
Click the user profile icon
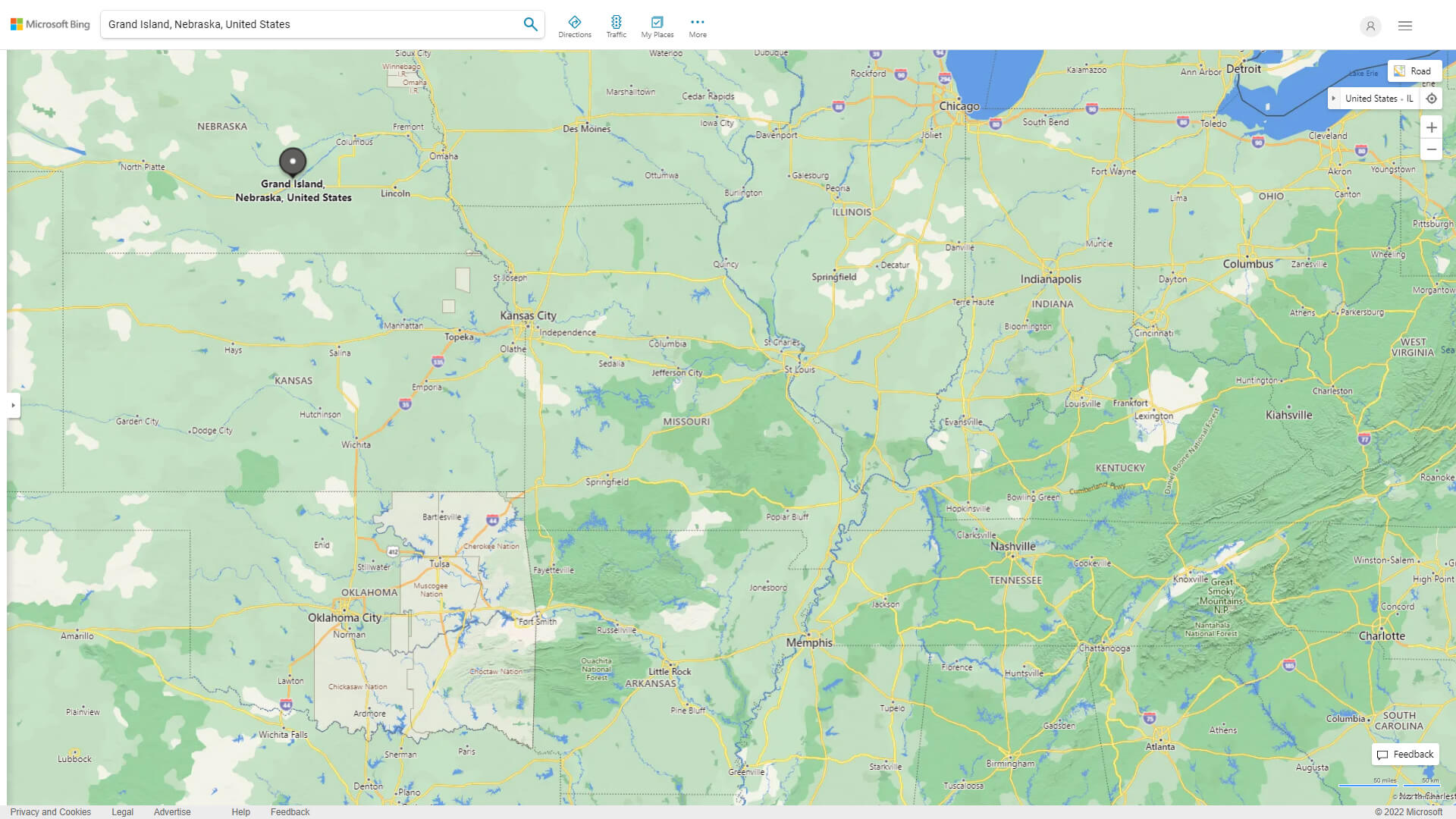click(1370, 26)
